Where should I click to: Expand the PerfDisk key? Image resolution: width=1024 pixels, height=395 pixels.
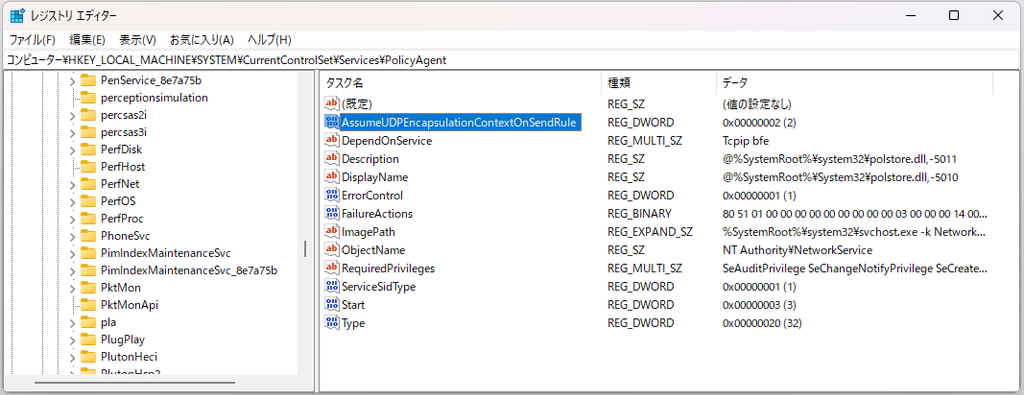[72, 150]
